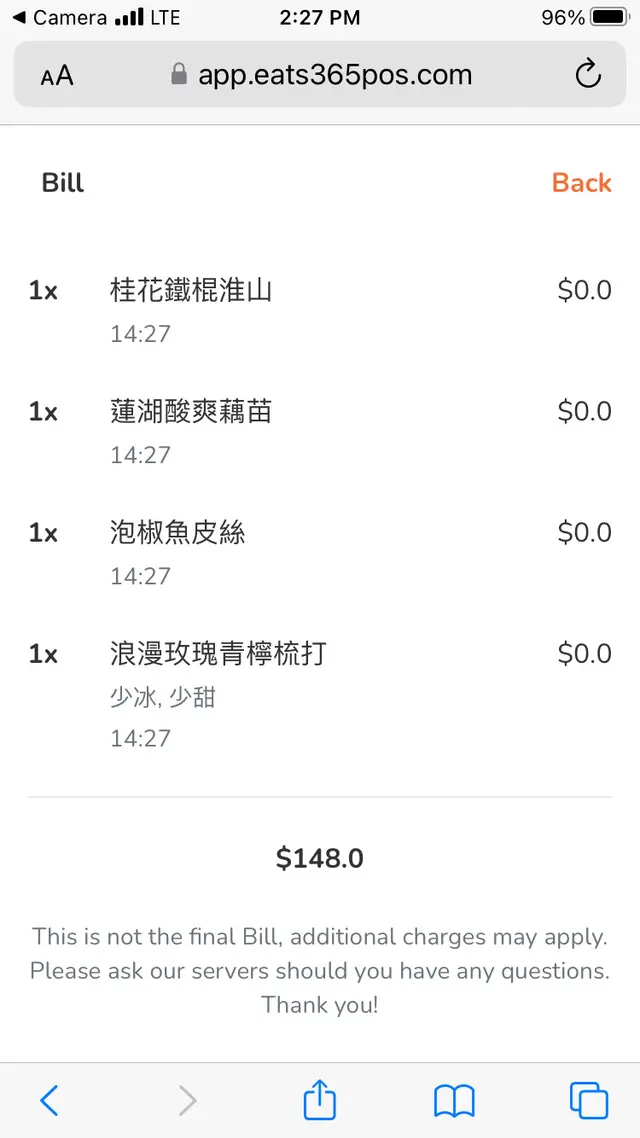
Task: Select the 泡椒魚皮絲 order item
Action: pyautogui.click(x=177, y=533)
